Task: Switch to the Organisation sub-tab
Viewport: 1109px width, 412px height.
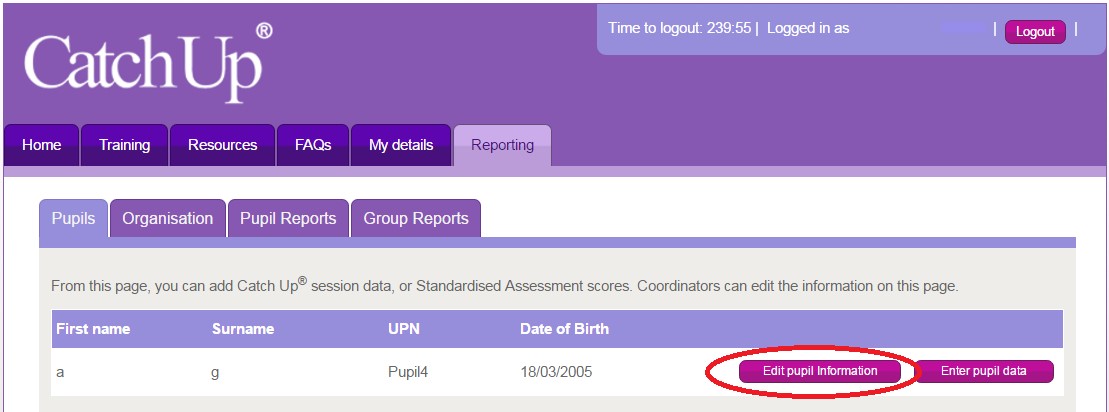Action: 168,218
